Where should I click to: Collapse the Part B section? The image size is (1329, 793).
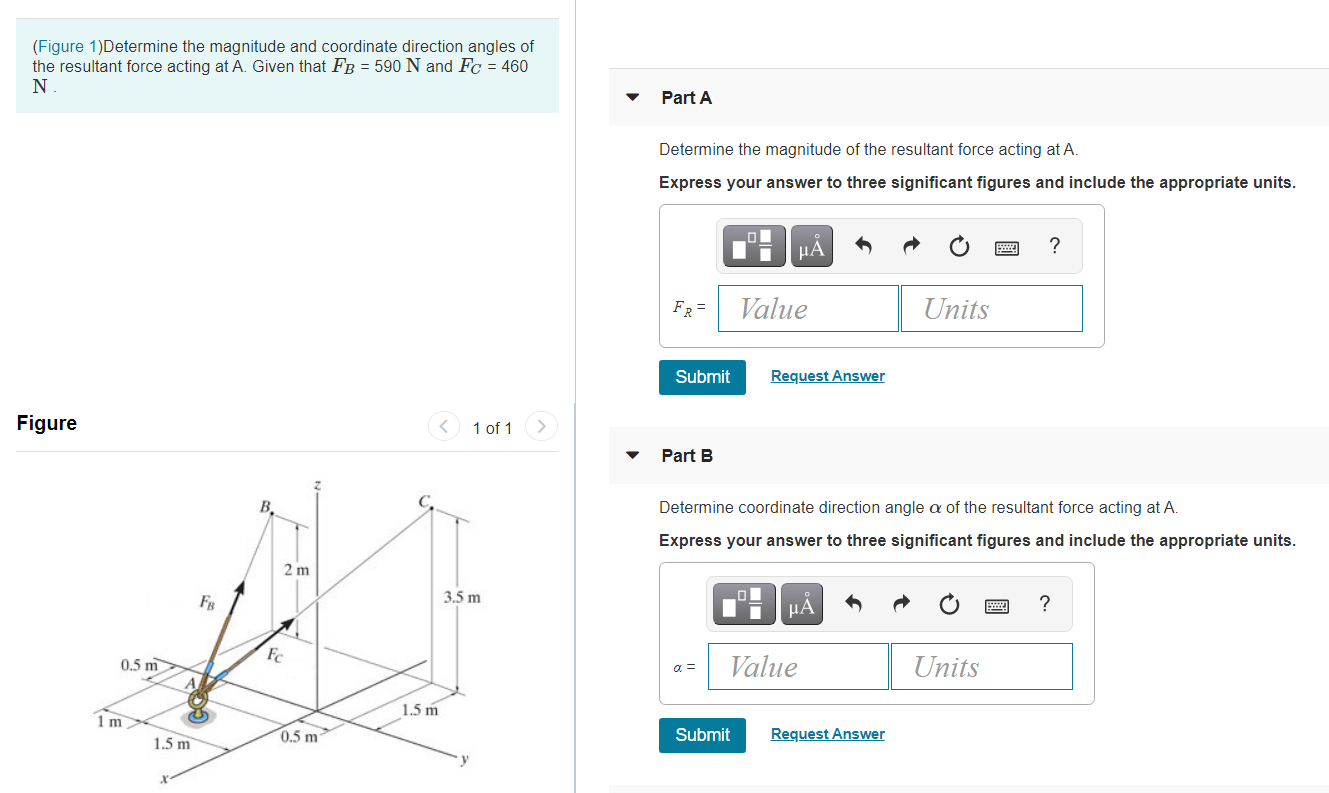point(632,455)
